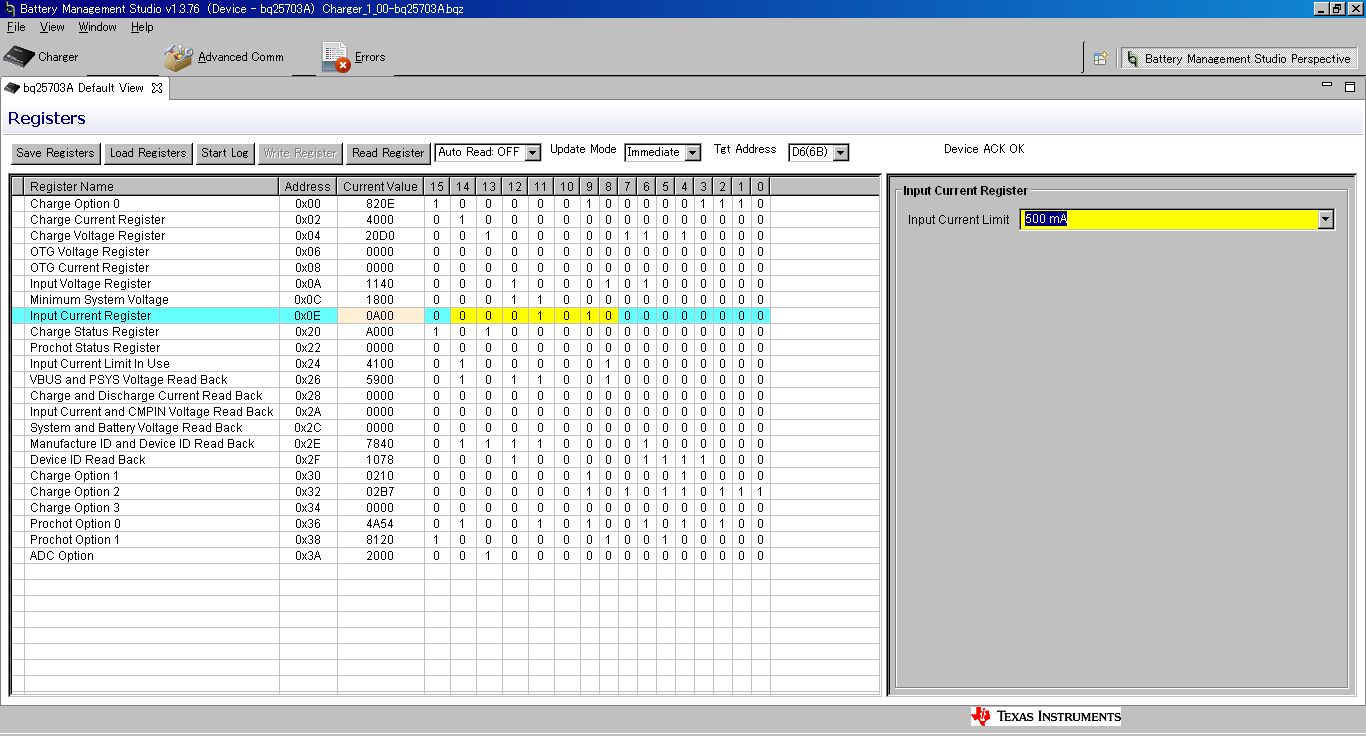Viewport: 1366px width, 736px height.
Task: Toggle bit 15 of Charge Option 0
Action: click(436, 204)
